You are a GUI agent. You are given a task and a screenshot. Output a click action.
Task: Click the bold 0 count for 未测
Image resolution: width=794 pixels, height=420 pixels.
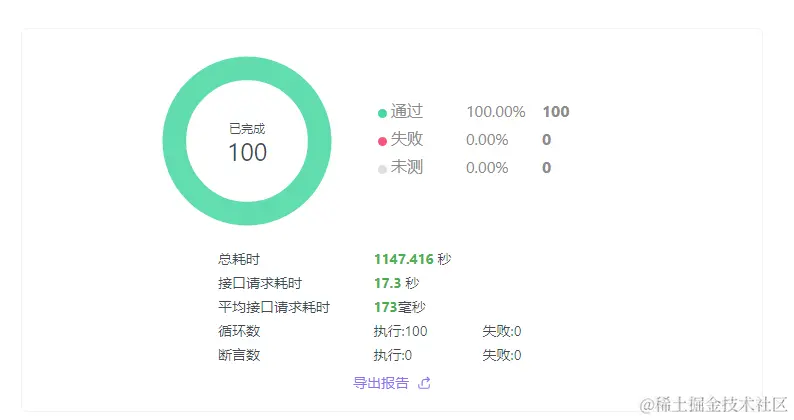click(546, 168)
